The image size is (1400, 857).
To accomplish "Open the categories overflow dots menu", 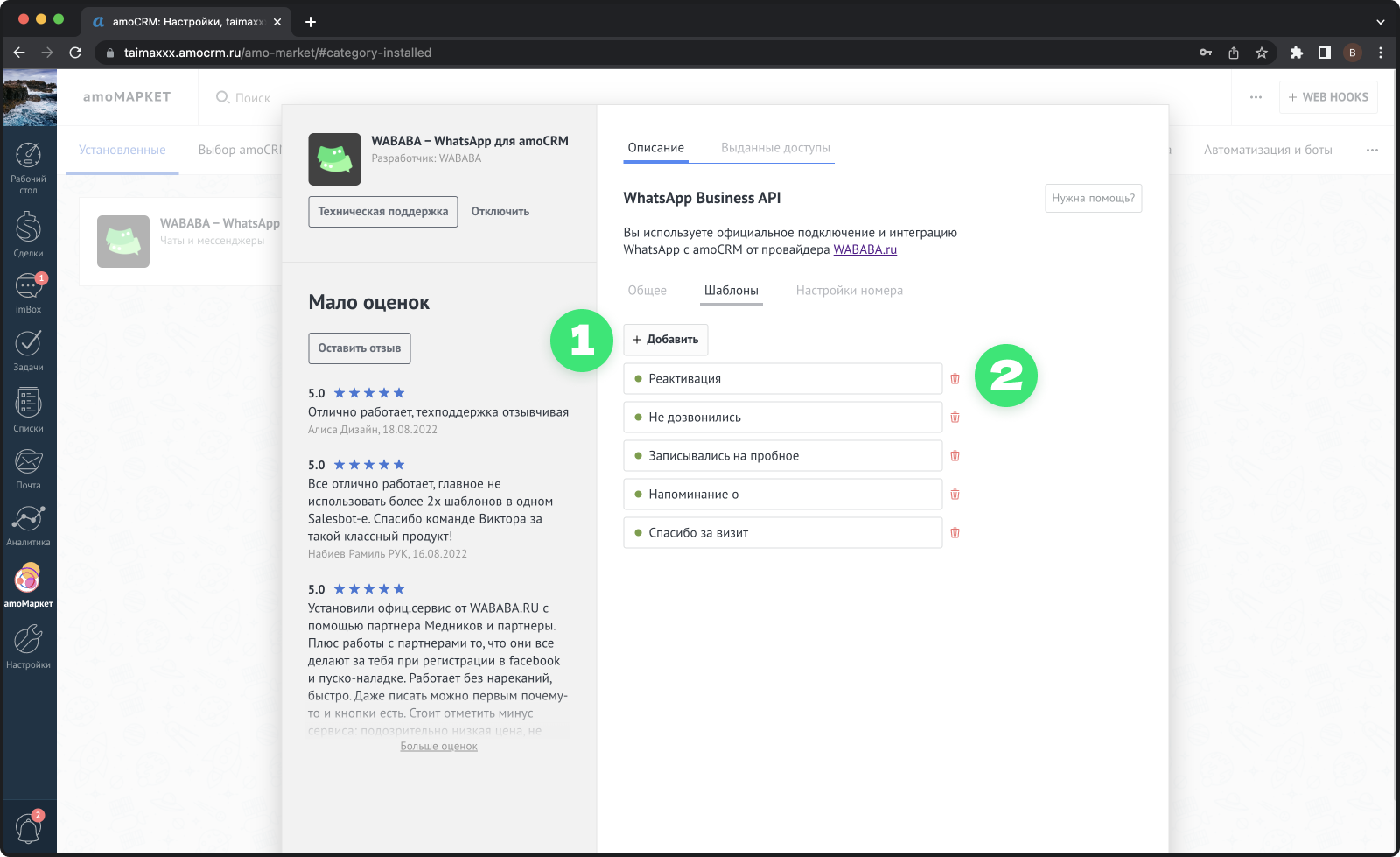I will (x=1372, y=150).
